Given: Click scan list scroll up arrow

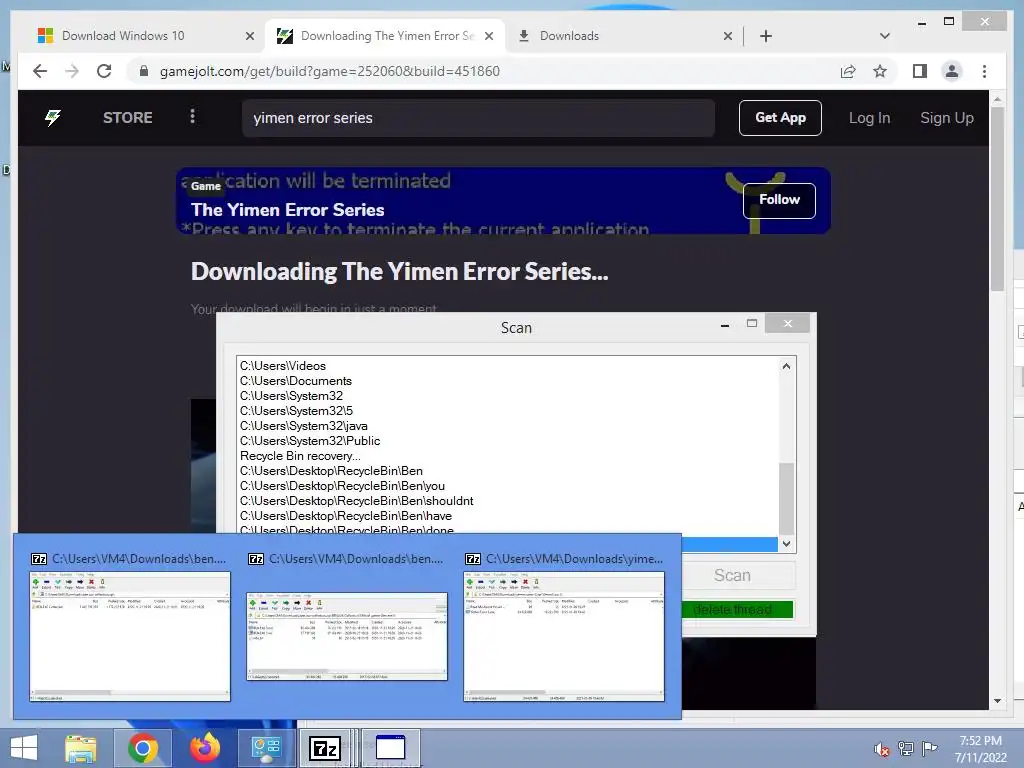Looking at the screenshot, I should click(x=786, y=366).
